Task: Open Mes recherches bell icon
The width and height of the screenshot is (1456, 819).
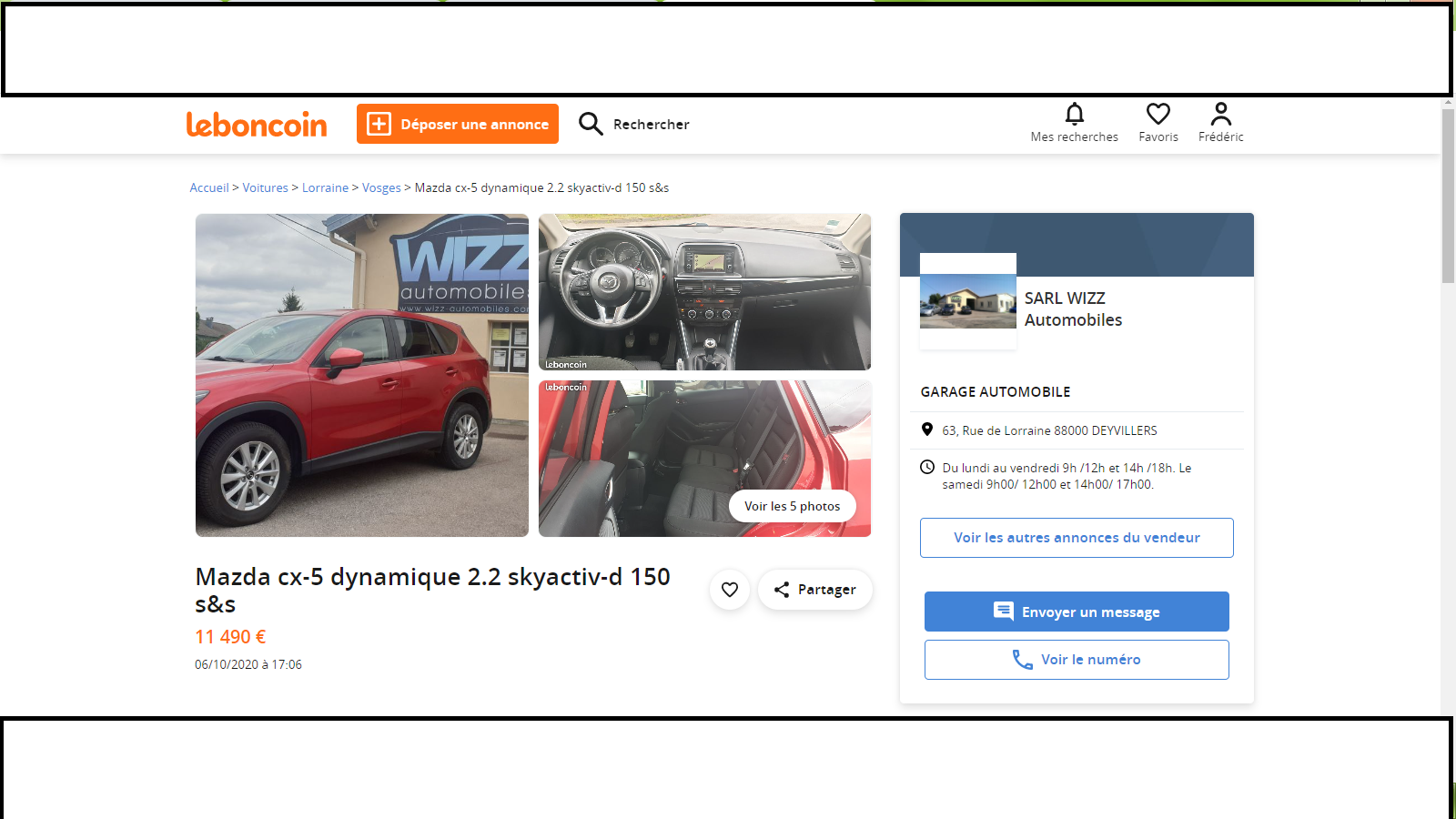Action: click(x=1075, y=114)
